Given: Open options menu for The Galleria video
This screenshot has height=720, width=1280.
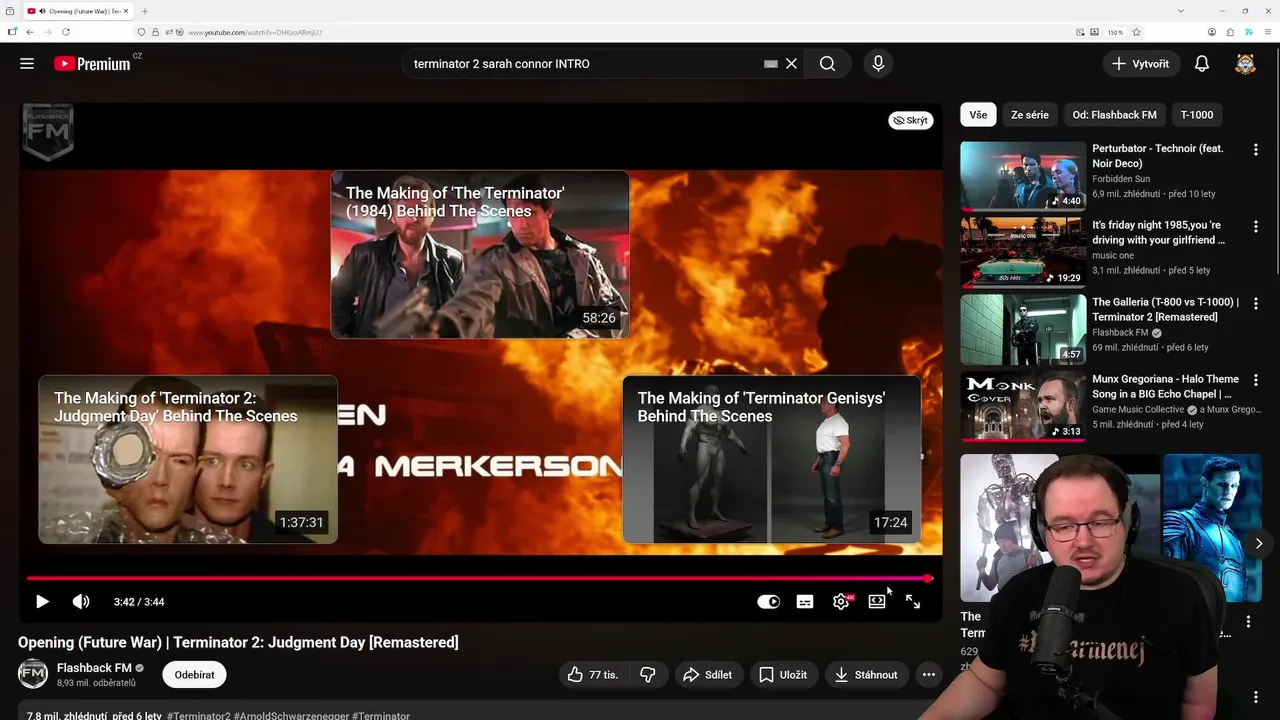Looking at the screenshot, I should coord(1256,303).
